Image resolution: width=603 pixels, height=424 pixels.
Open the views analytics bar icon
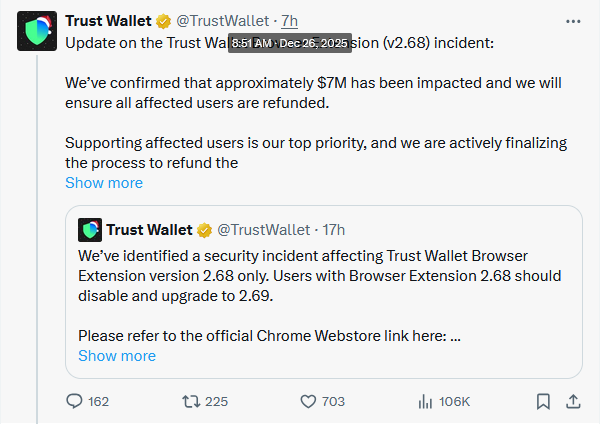(x=423, y=401)
